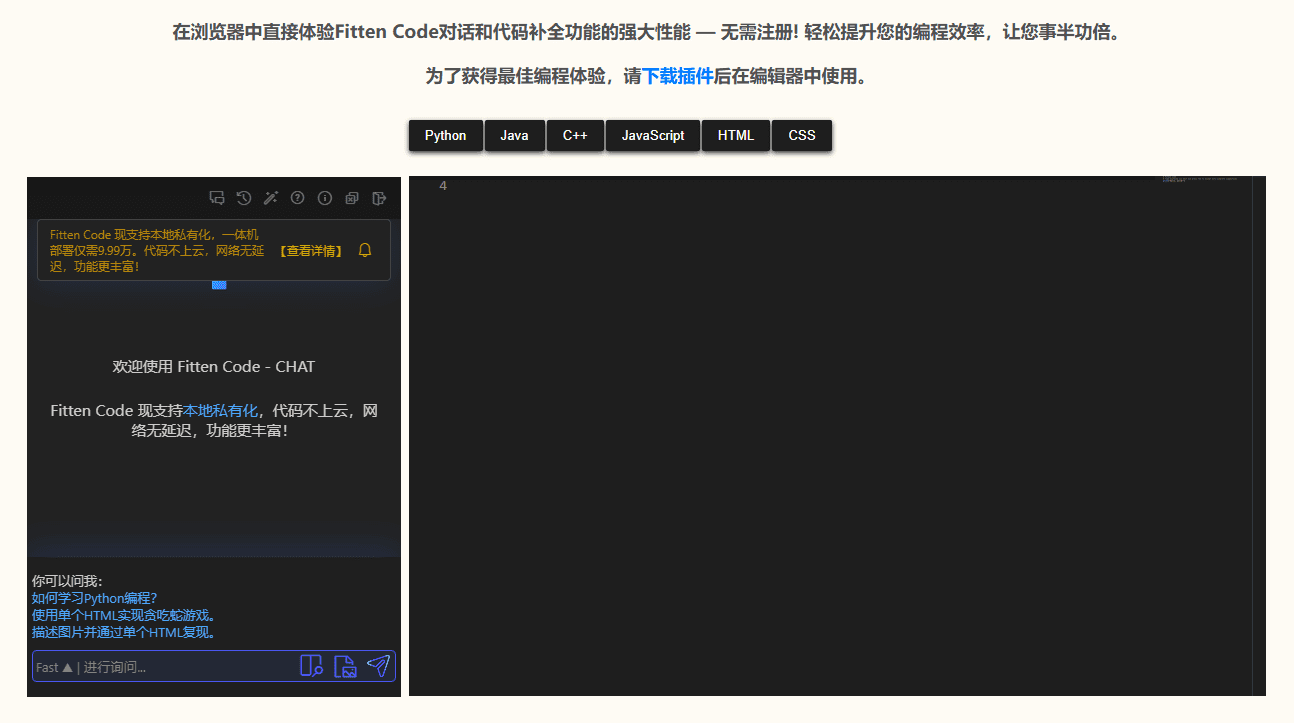The image size is (1294, 723).
Task: Start a new chat conversation icon
Action: coord(216,198)
